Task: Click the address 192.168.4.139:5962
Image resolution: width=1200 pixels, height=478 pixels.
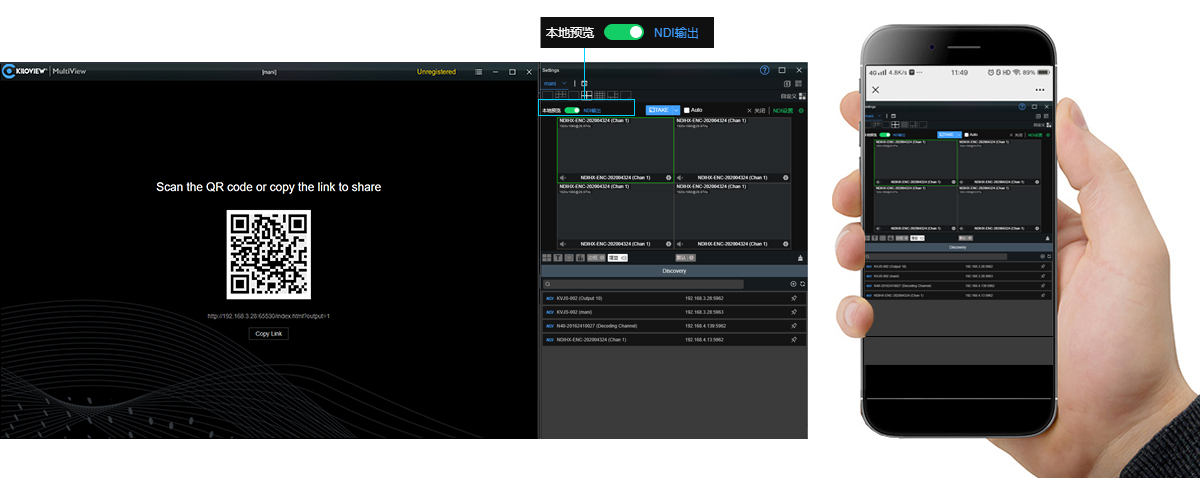Action: tap(706, 326)
